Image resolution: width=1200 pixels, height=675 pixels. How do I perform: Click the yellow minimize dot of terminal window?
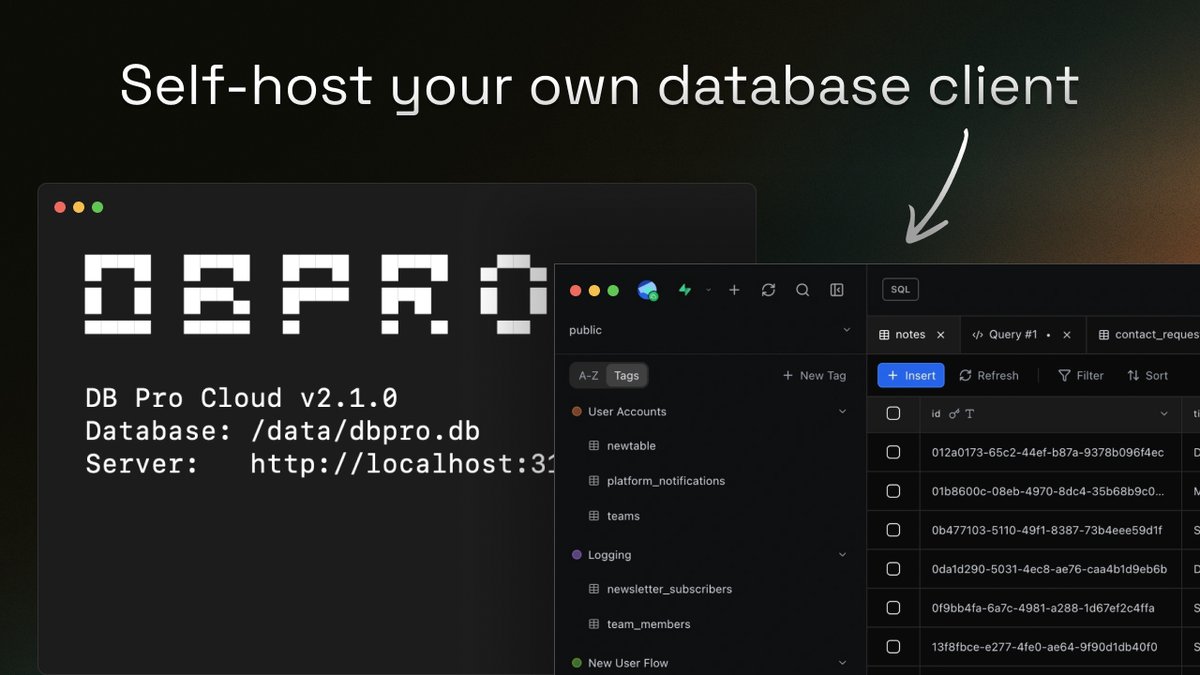[x=79, y=207]
